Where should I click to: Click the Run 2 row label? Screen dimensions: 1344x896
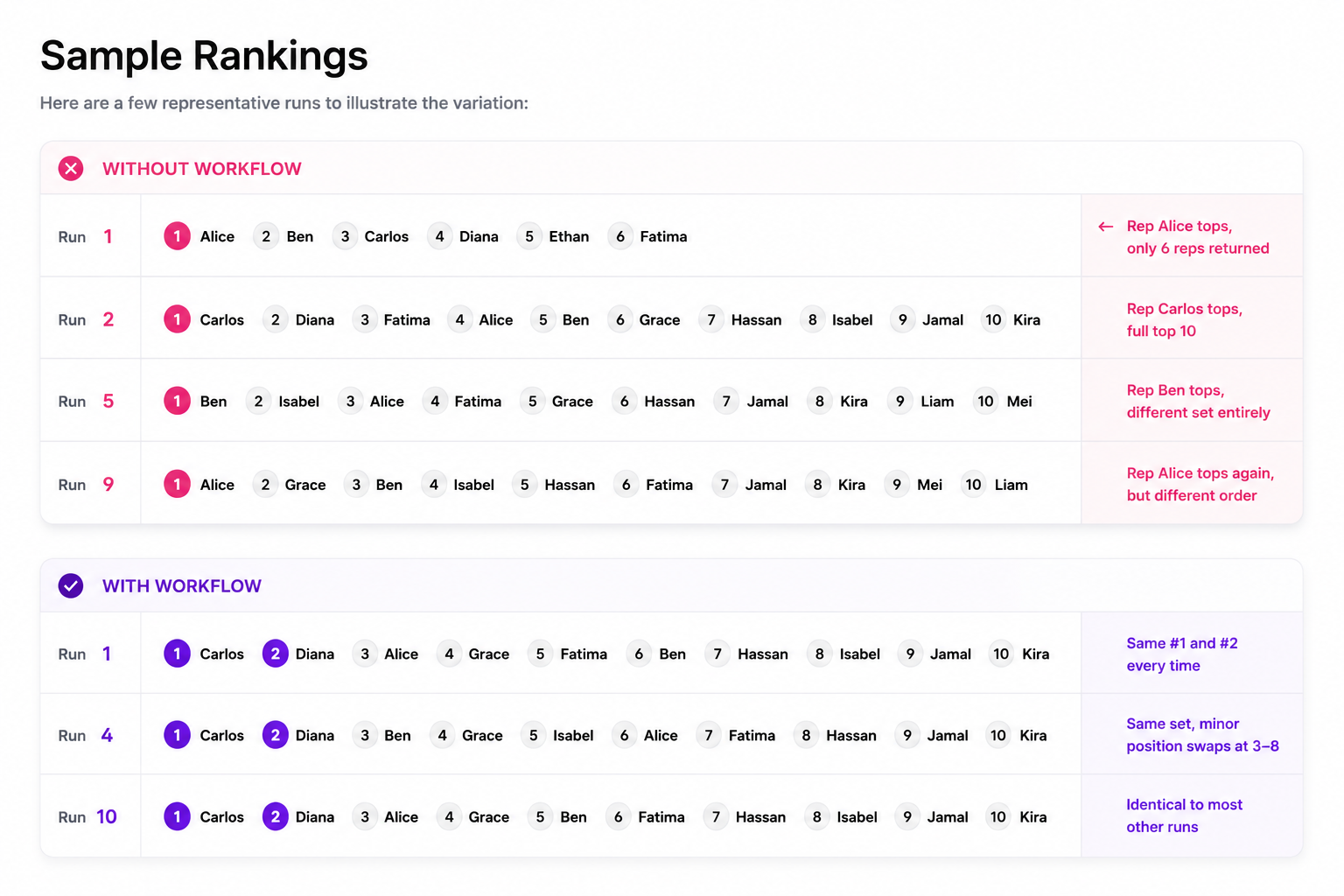pos(87,319)
